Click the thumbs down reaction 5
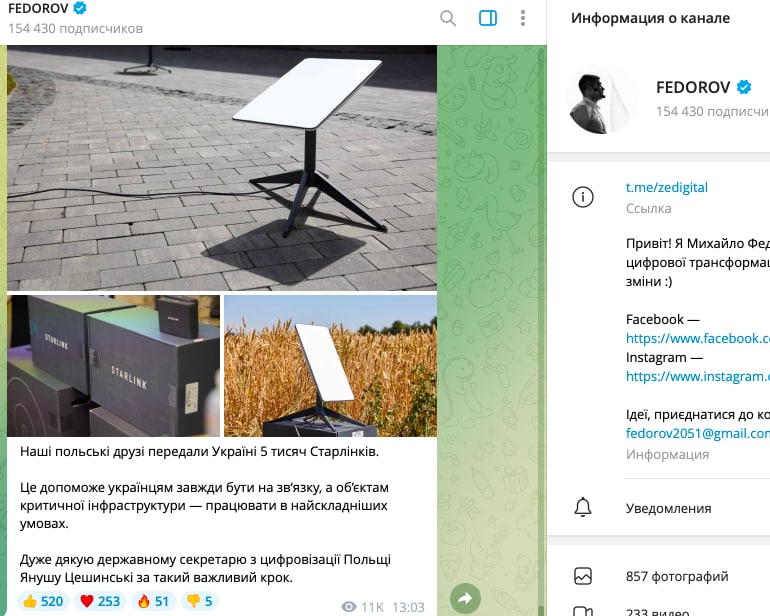The height and width of the screenshot is (616, 770). 199,601
